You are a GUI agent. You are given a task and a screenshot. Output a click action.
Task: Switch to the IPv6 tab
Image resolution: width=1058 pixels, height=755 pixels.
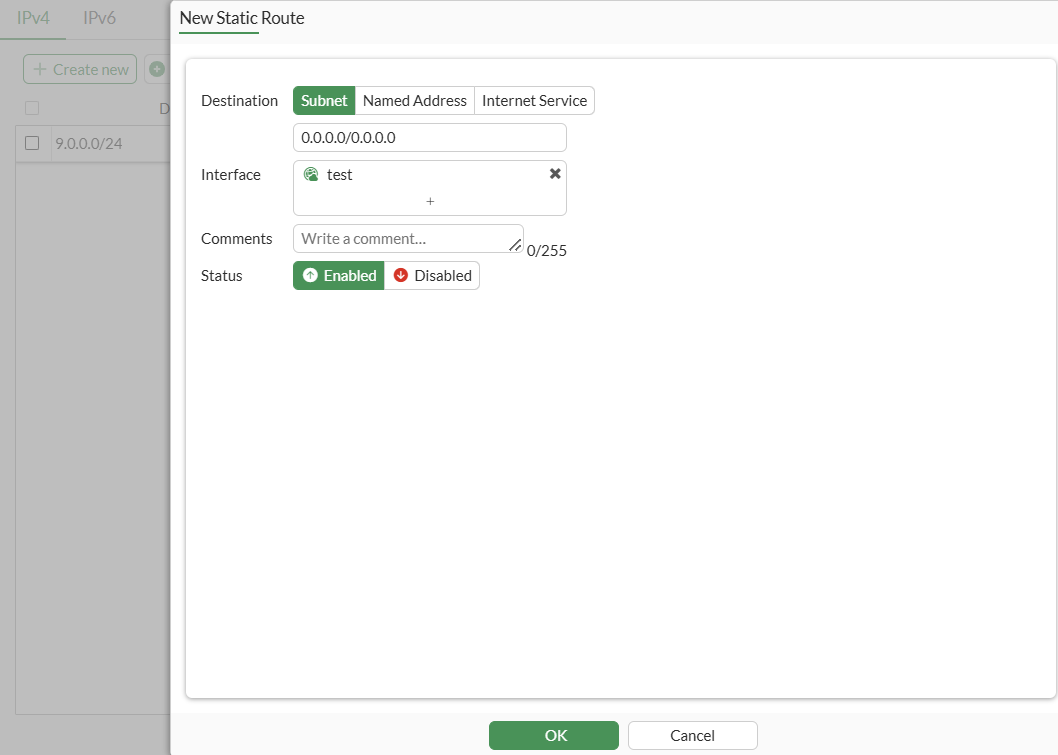(99, 17)
